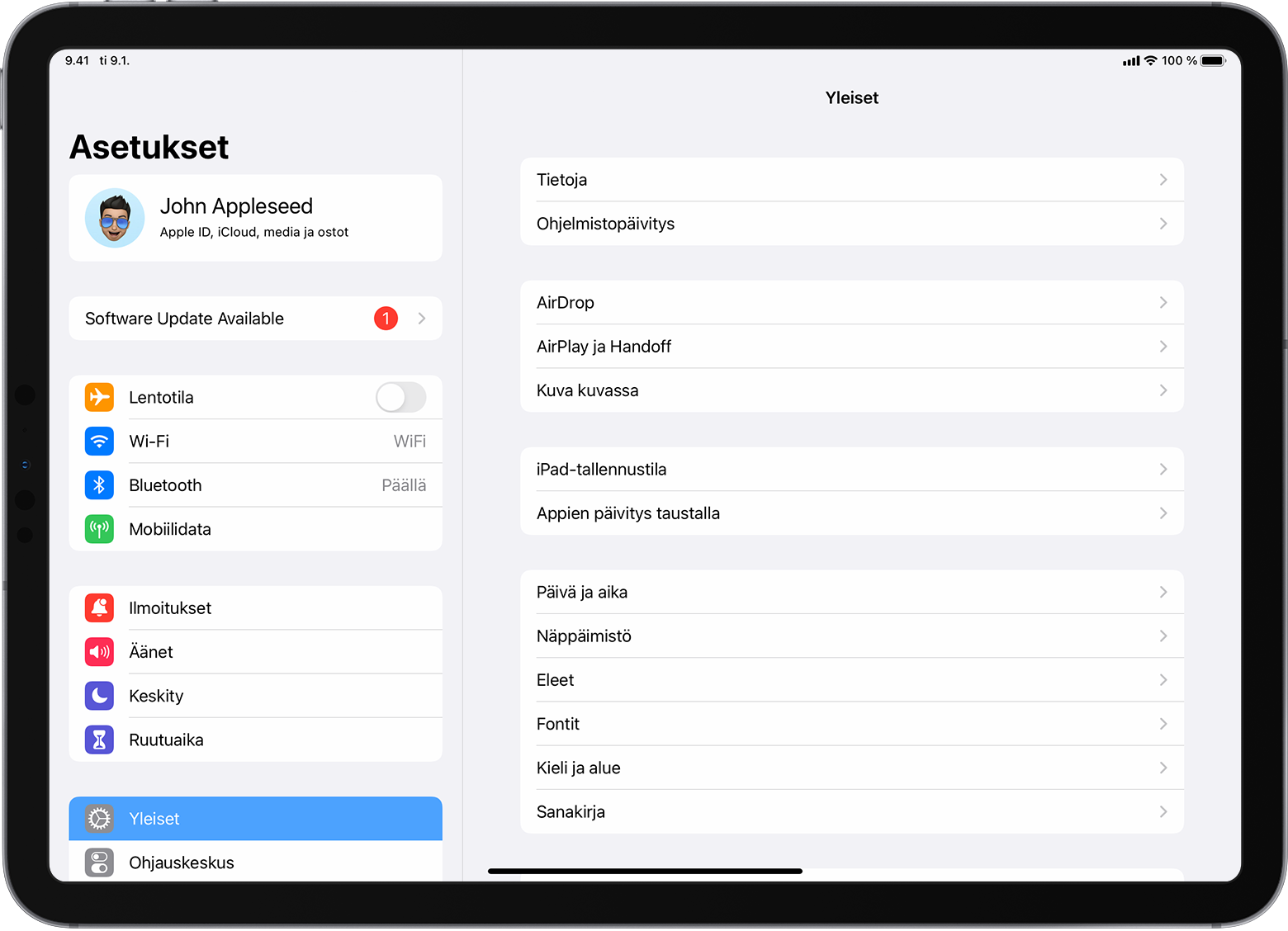Viewport: 1288px width, 931px height.
Task: Open the Näppäimistö settings row
Action: click(851, 636)
